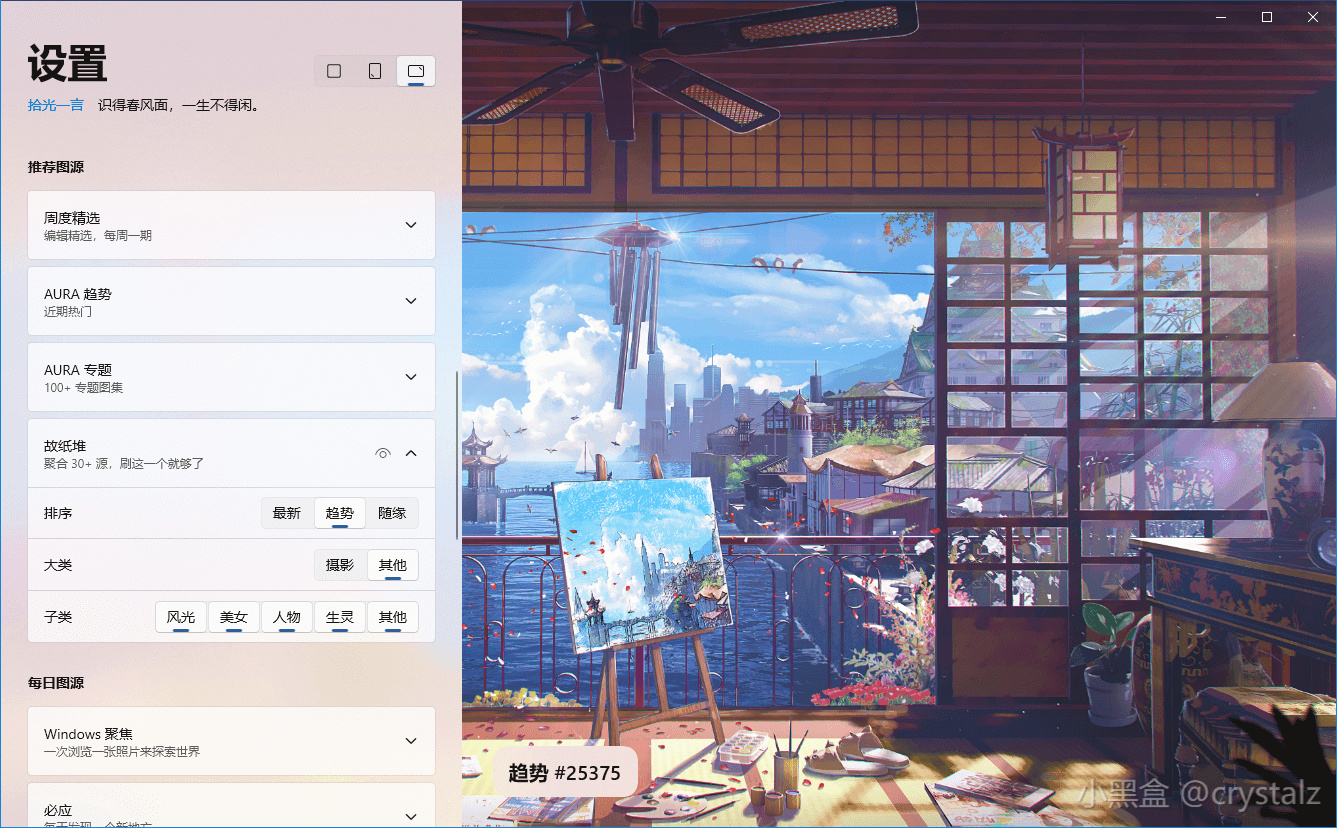Image resolution: width=1337 pixels, height=828 pixels.
Task: Select the square layout icon
Action: tap(334, 71)
